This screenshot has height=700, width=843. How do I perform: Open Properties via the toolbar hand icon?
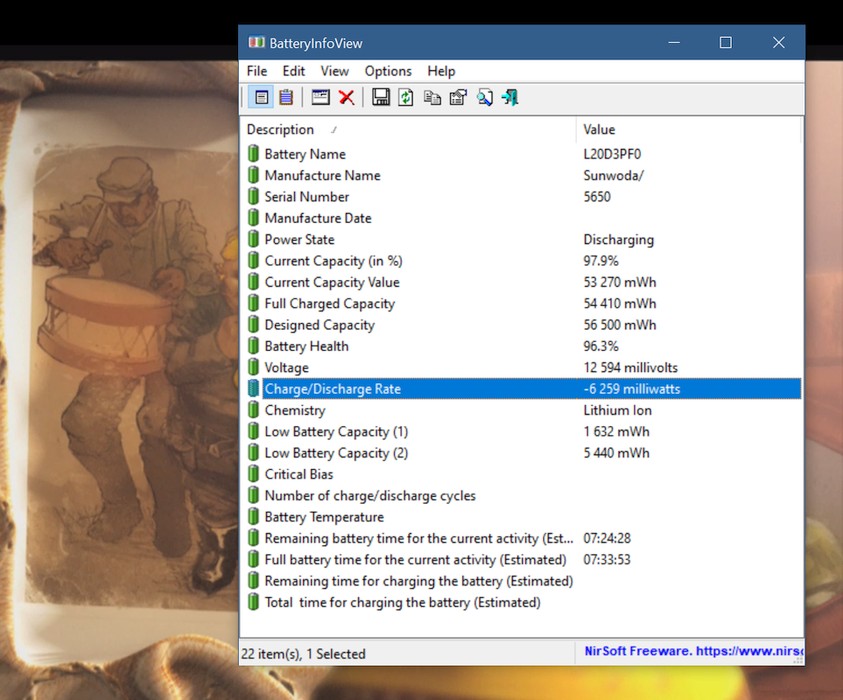pos(458,98)
